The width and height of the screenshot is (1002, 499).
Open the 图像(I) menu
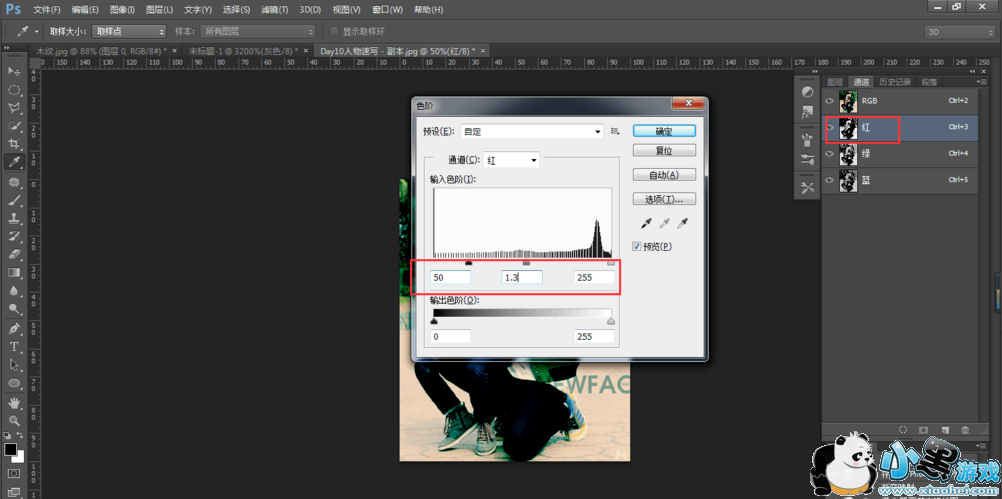click(121, 9)
